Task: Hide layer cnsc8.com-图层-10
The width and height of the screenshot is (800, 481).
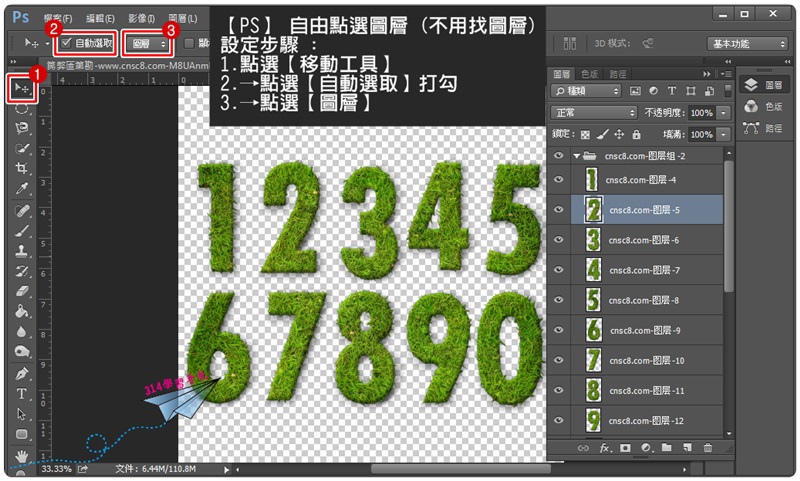Action: [x=559, y=360]
